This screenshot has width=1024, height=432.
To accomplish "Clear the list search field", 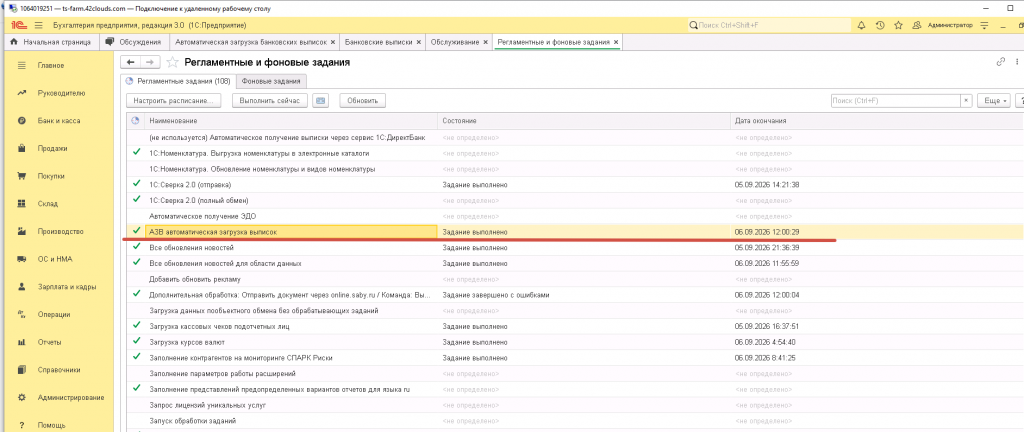I will pos(966,101).
